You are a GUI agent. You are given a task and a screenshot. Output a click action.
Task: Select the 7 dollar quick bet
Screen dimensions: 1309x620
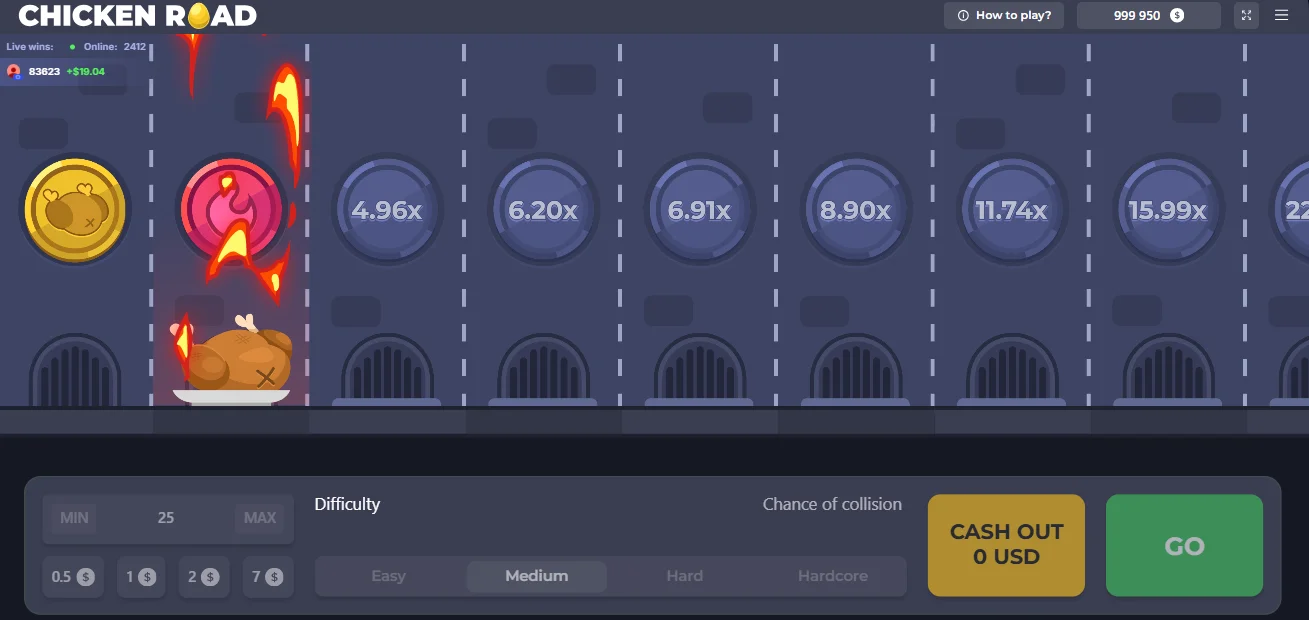tap(268, 577)
